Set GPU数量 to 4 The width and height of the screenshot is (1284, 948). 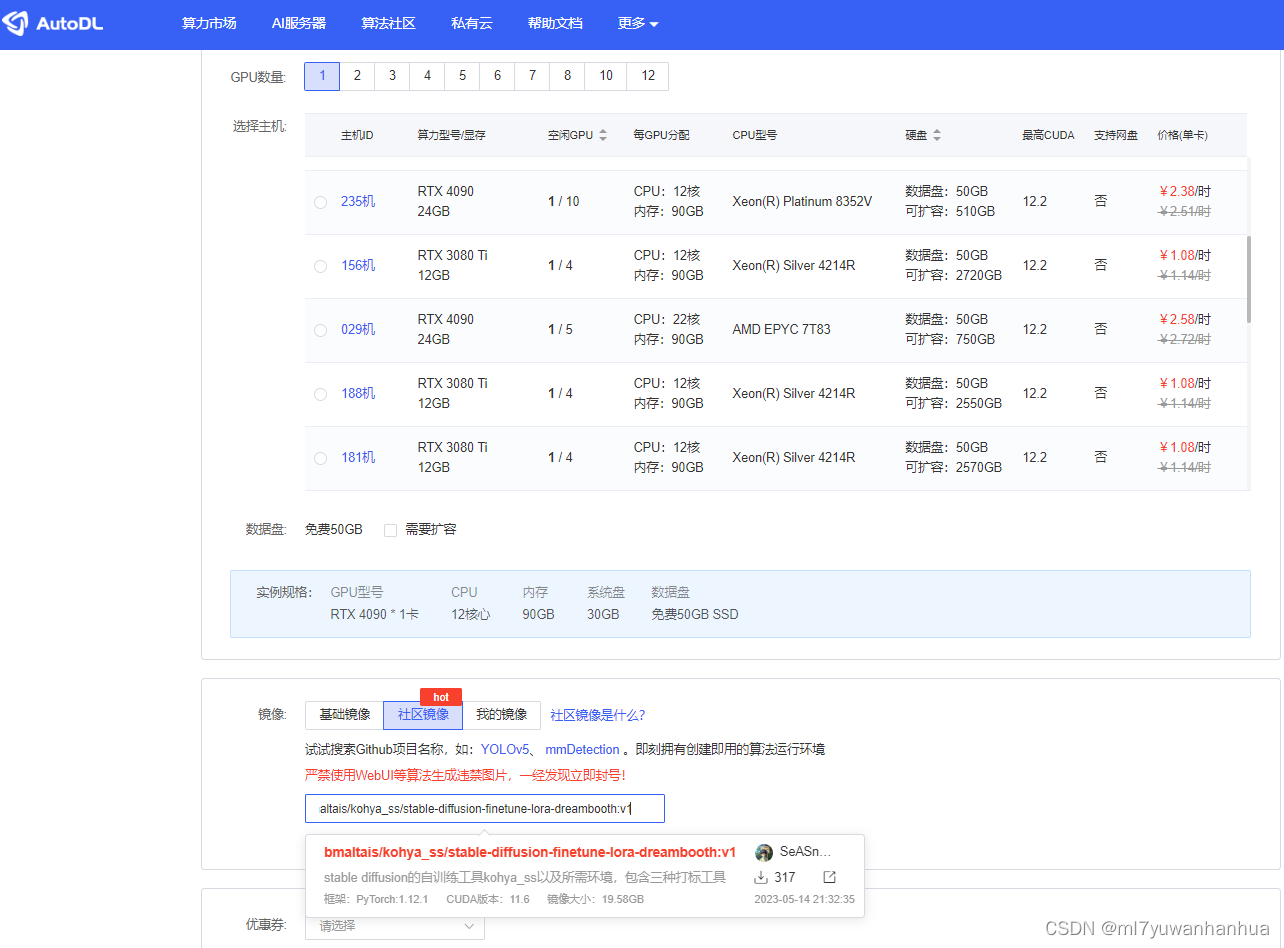[x=427, y=76]
